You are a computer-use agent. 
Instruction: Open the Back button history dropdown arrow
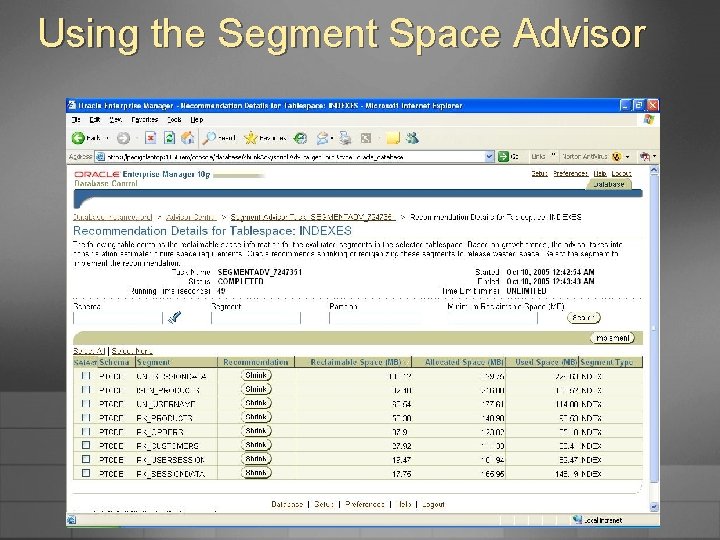coord(107,138)
